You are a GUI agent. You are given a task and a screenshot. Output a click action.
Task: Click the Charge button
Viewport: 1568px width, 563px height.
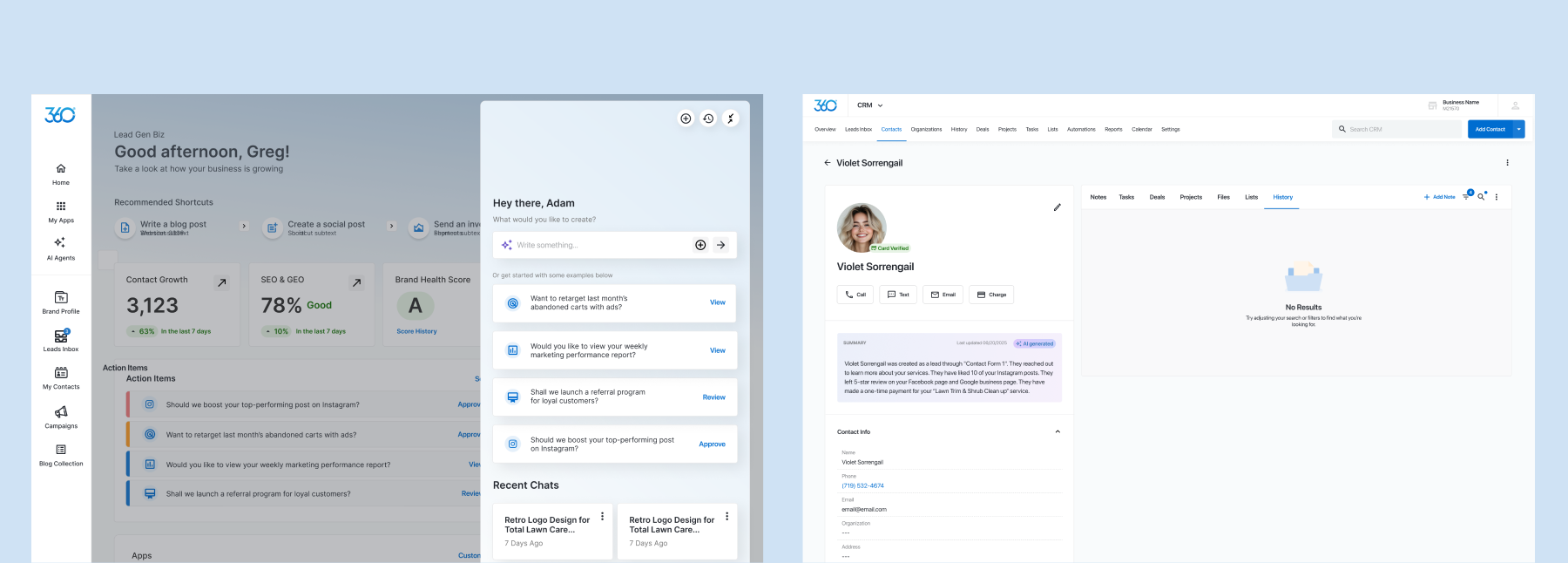[991, 295]
